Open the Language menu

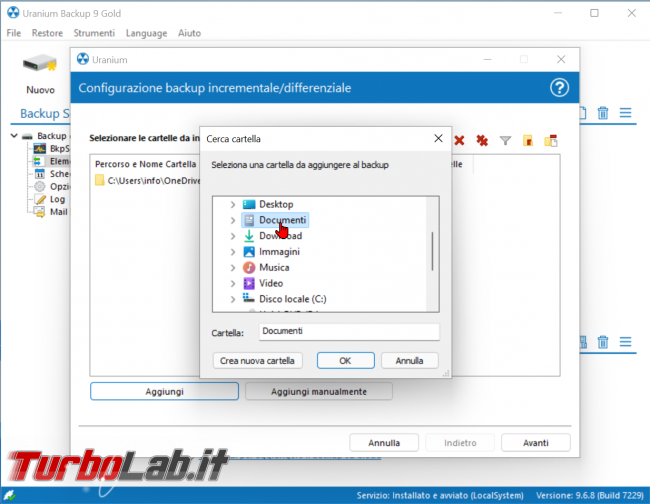pyautogui.click(x=146, y=33)
